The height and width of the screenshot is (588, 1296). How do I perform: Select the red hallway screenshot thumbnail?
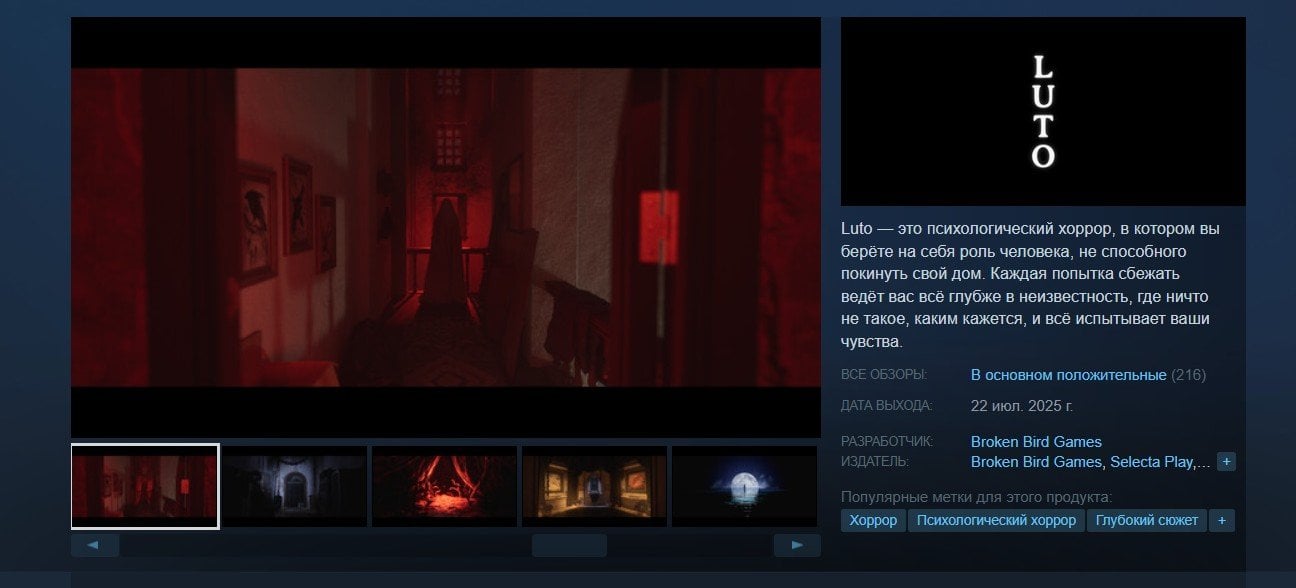pos(145,486)
